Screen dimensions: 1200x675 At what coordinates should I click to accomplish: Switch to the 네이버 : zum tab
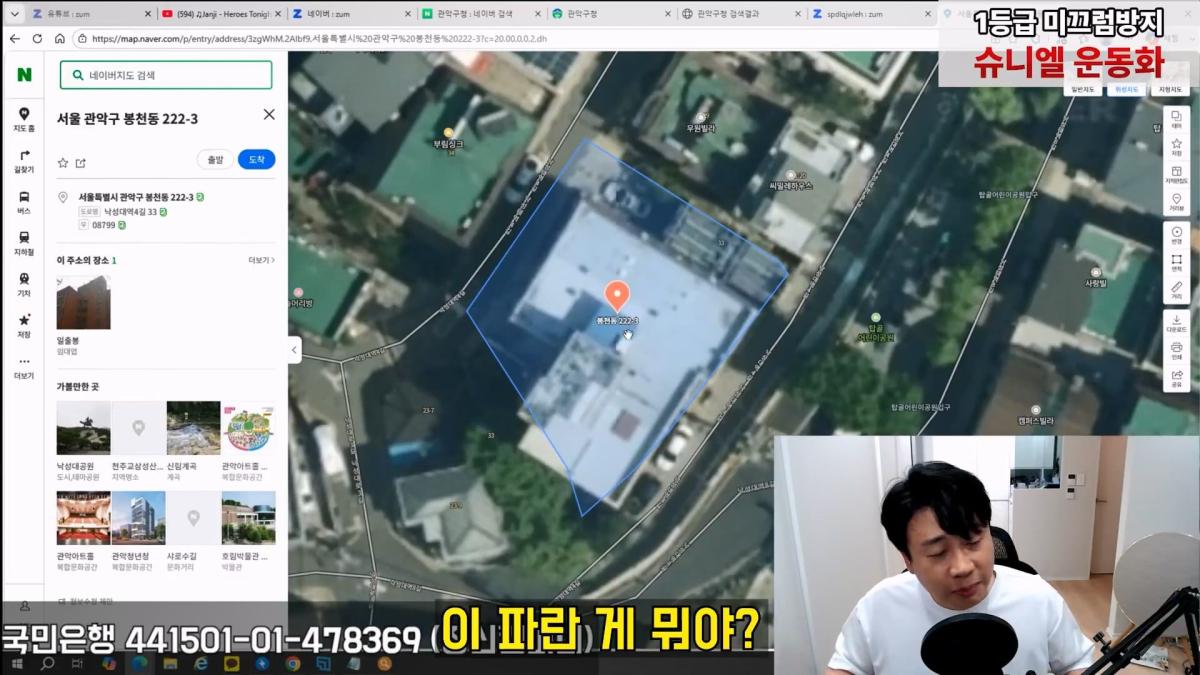pos(350,14)
